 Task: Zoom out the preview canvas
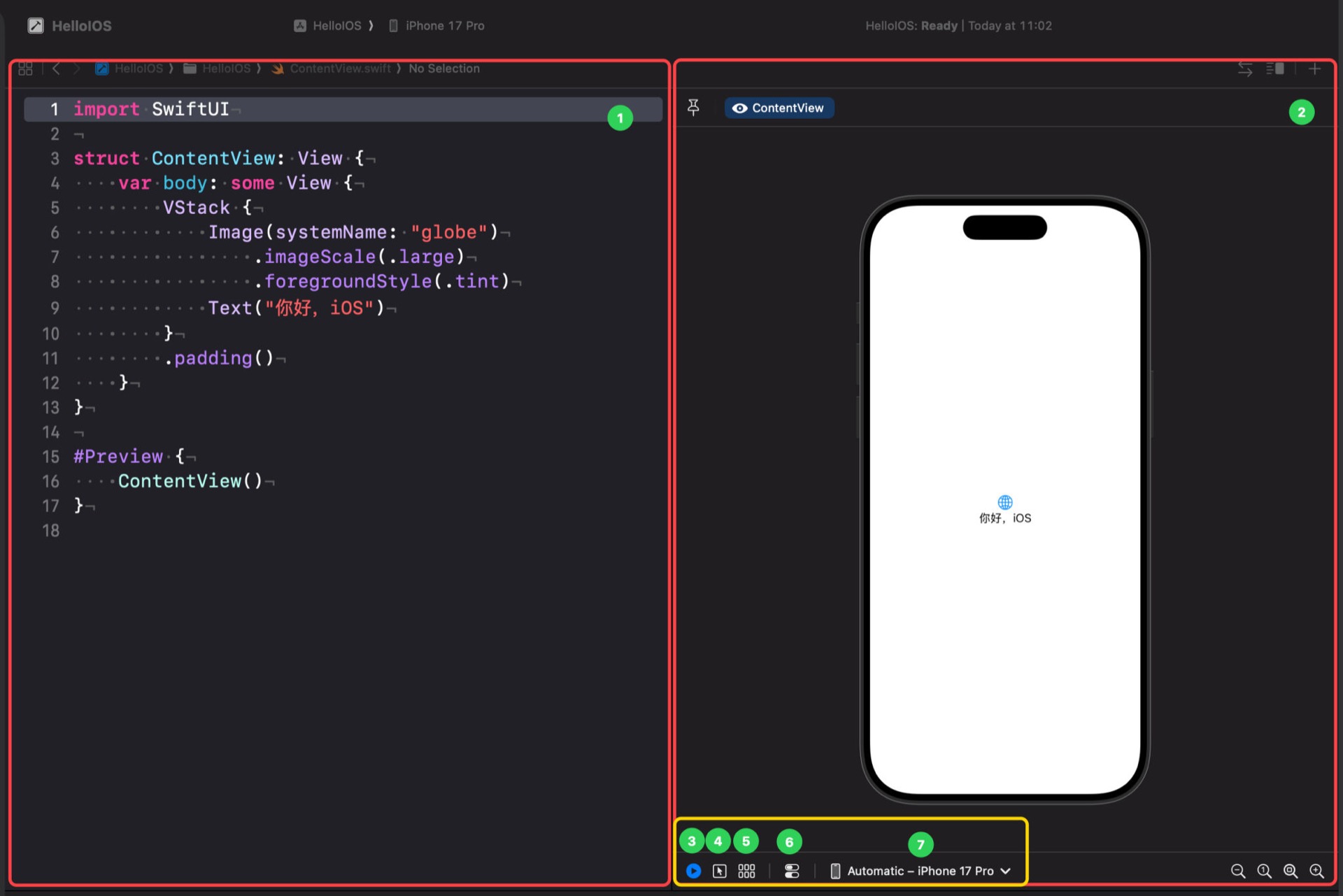click(1237, 871)
